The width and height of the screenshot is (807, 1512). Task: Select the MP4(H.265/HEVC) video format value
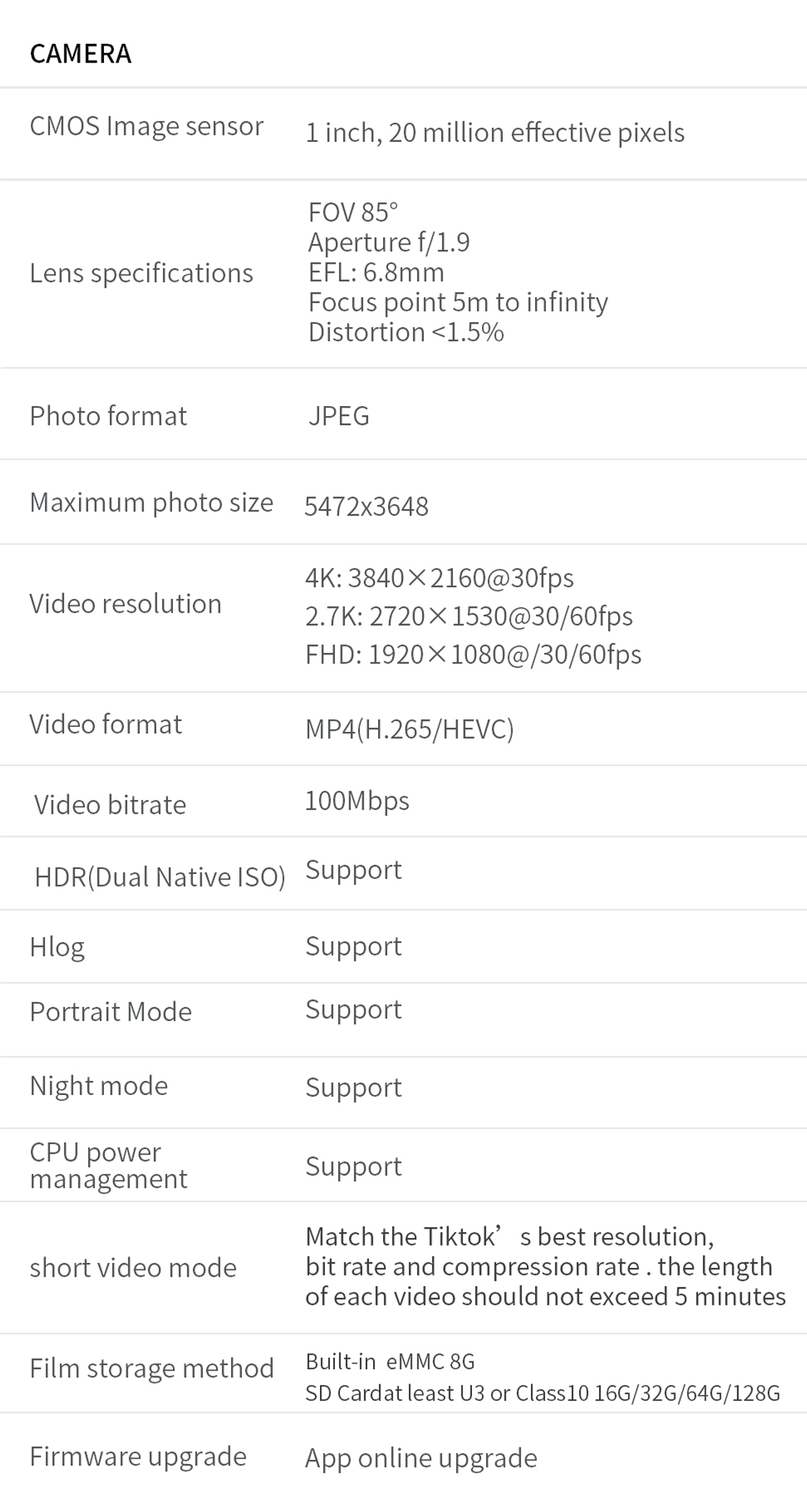coord(410,729)
